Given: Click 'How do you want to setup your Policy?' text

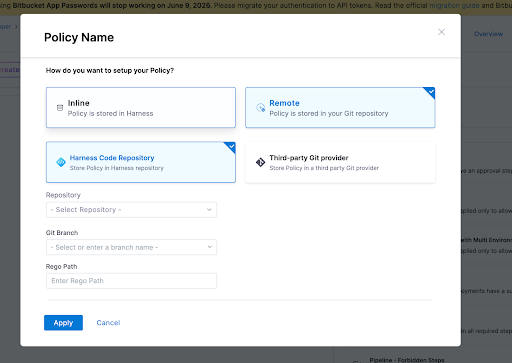Looking at the screenshot, I should (110, 70).
